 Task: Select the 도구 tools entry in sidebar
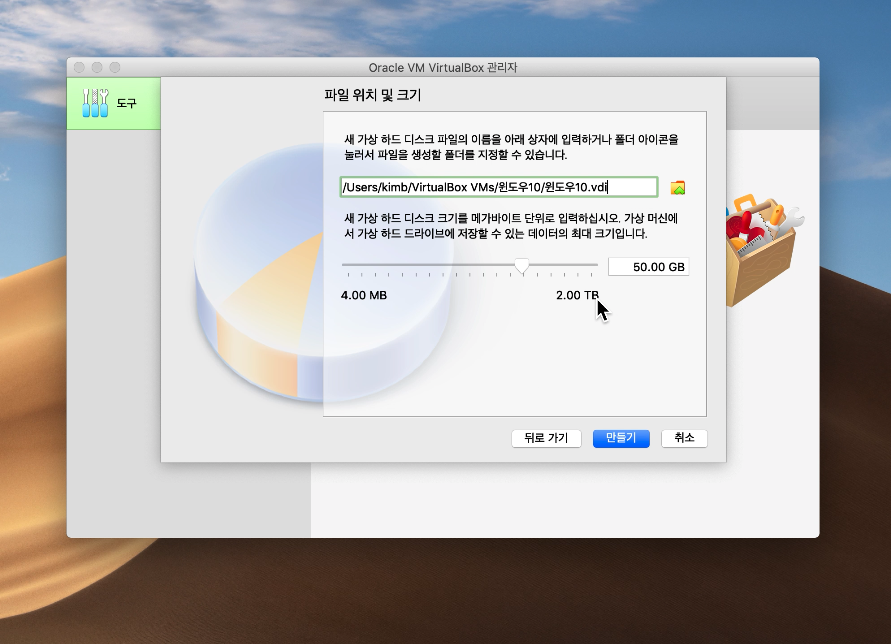click(x=114, y=103)
